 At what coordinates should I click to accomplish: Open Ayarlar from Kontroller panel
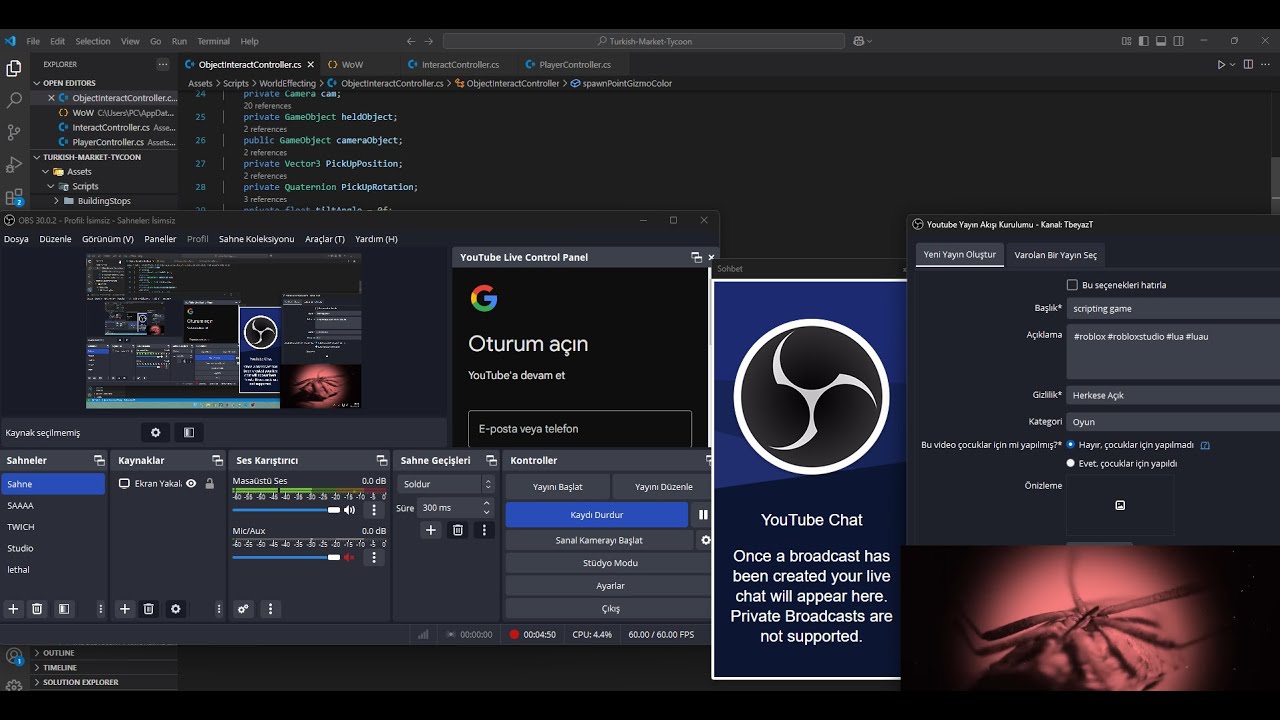[x=610, y=586]
